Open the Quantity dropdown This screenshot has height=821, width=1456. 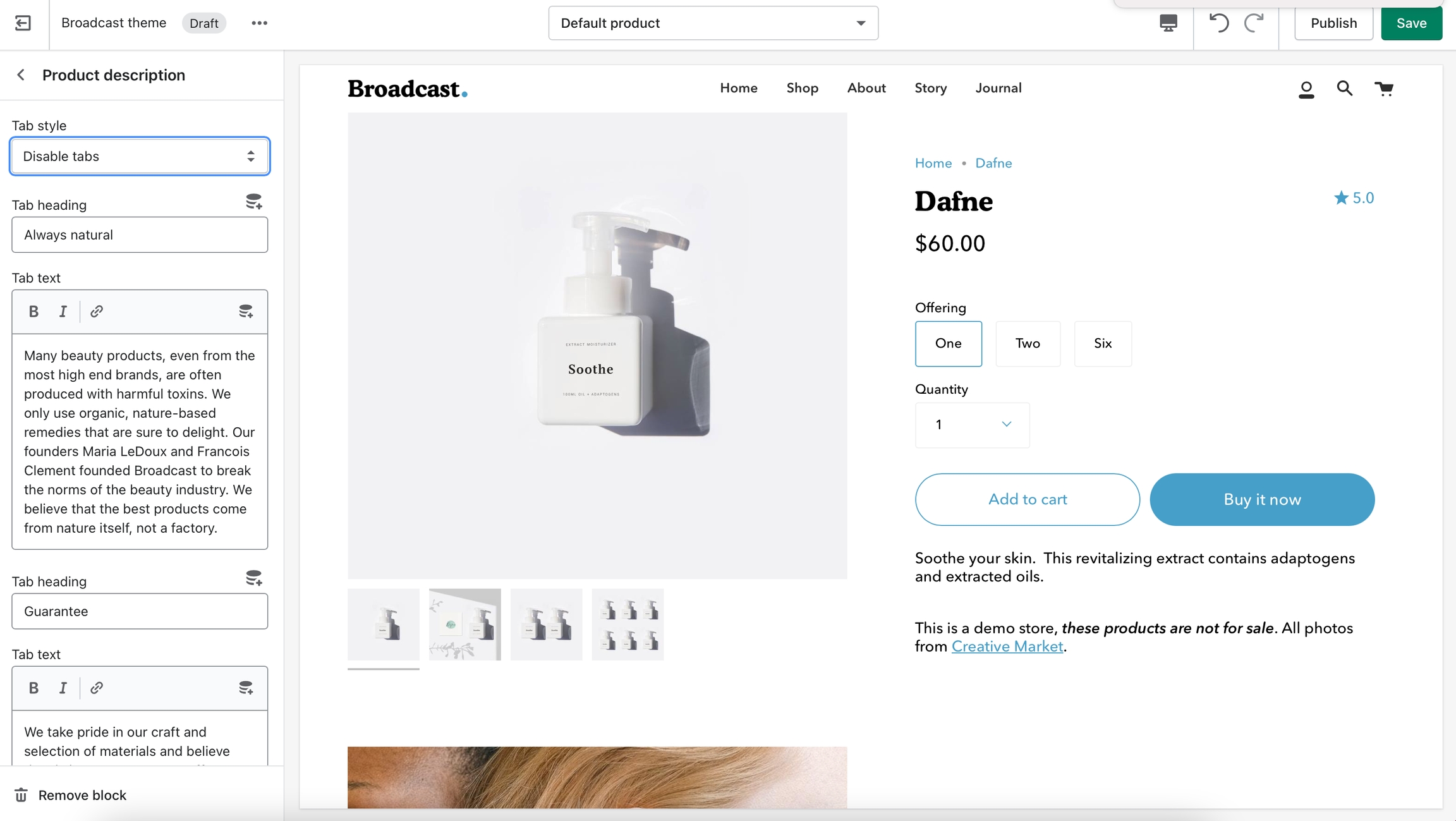point(972,425)
